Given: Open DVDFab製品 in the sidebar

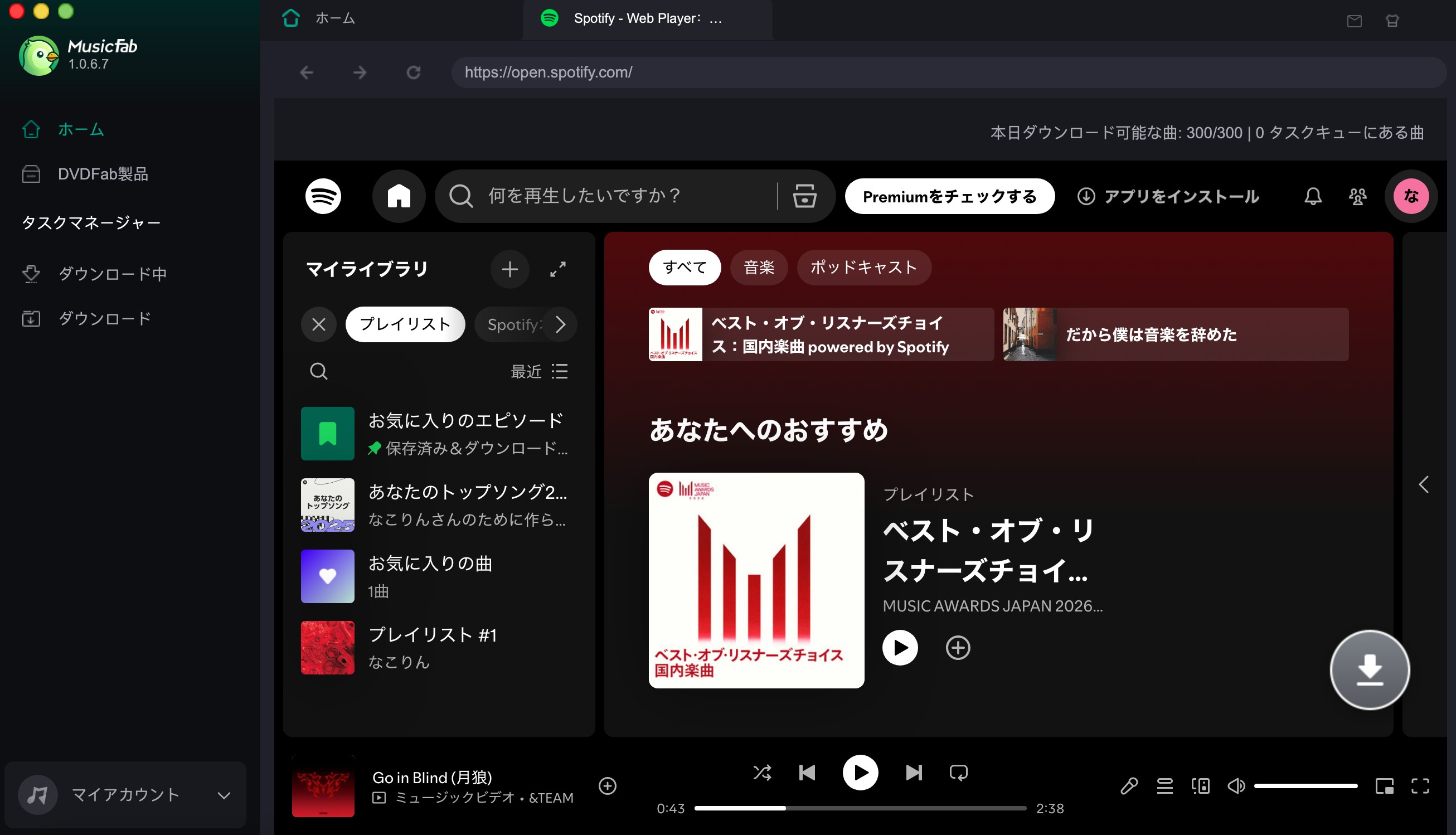Looking at the screenshot, I should tap(85, 174).
